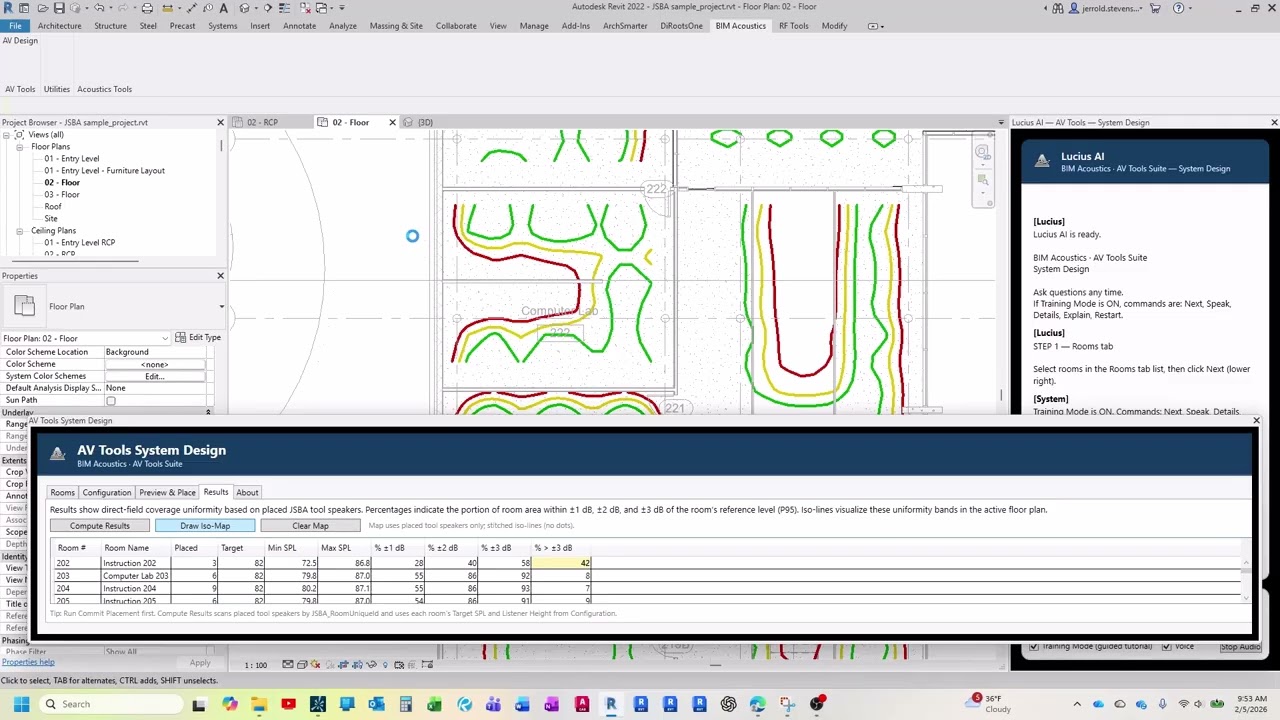The width and height of the screenshot is (1280, 720).
Task: Click the highlighted 42 cell in results table
Action: pyautogui.click(x=562, y=563)
